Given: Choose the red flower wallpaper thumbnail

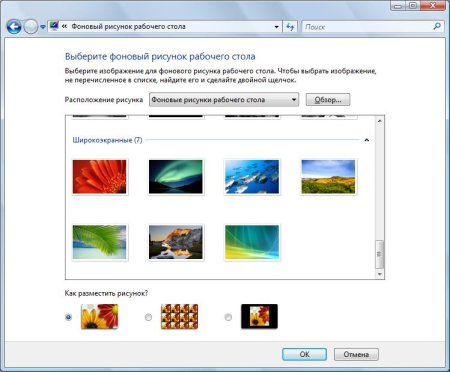Looking at the screenshot, I should point(100,177).
